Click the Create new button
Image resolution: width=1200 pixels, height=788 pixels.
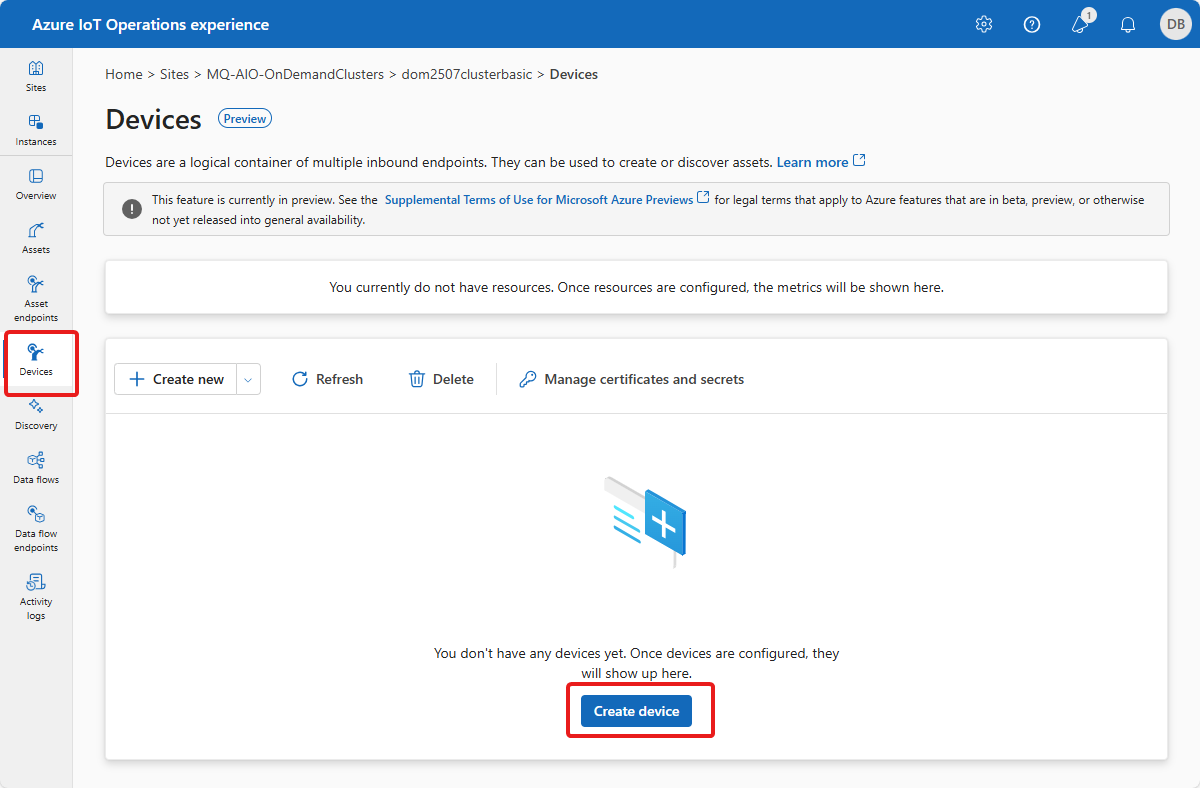(176, 379)
